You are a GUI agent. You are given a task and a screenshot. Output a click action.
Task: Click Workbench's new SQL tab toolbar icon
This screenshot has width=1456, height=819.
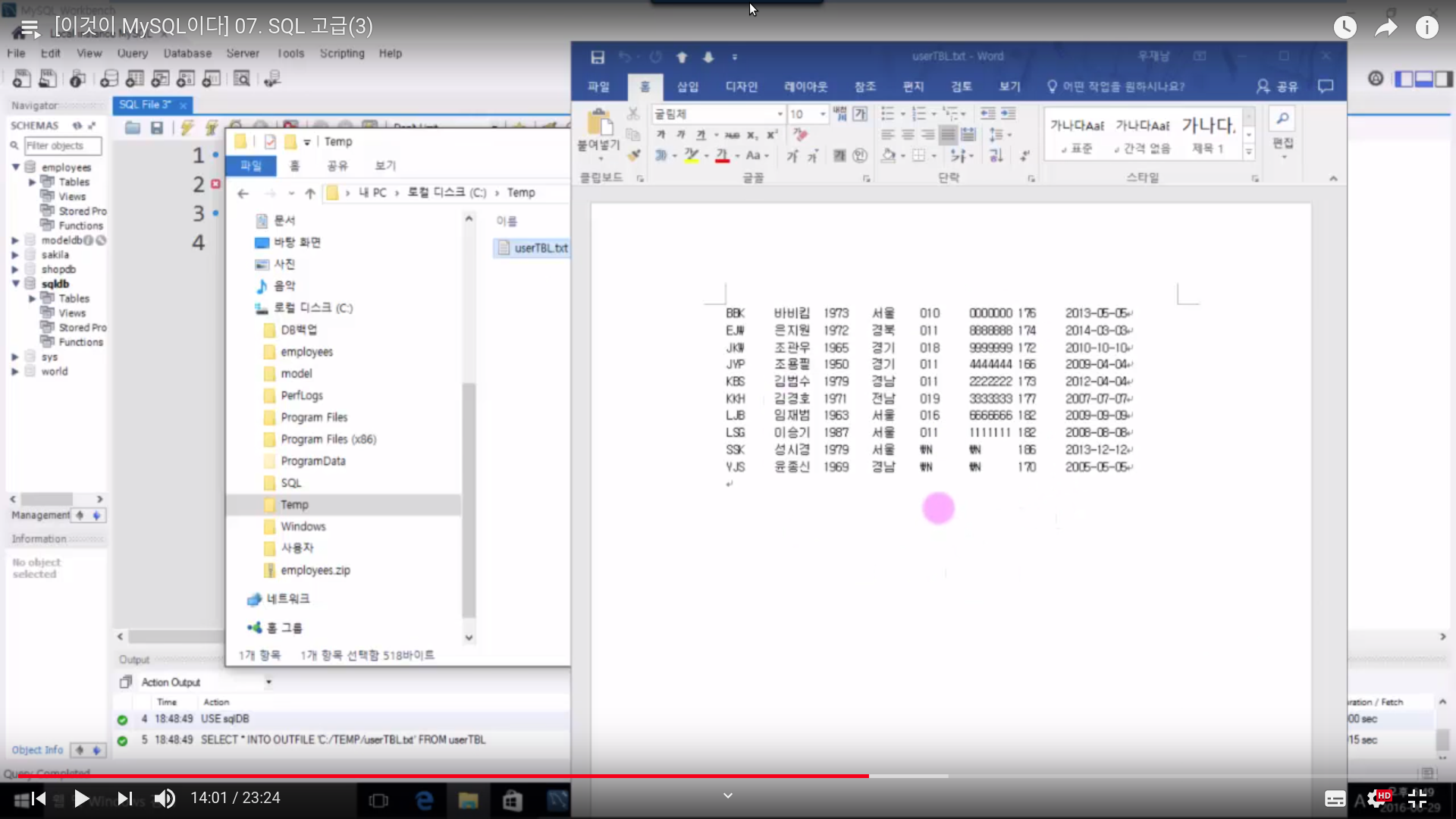(22, 78)
